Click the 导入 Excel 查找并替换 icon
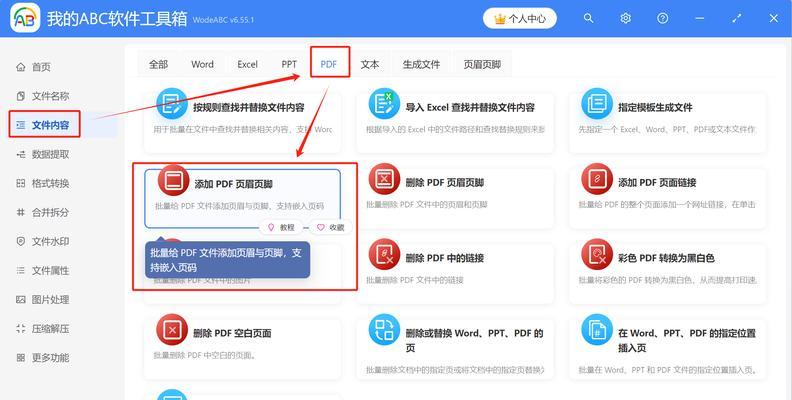This screenshot has height=400, width=792. coord(384,104)
